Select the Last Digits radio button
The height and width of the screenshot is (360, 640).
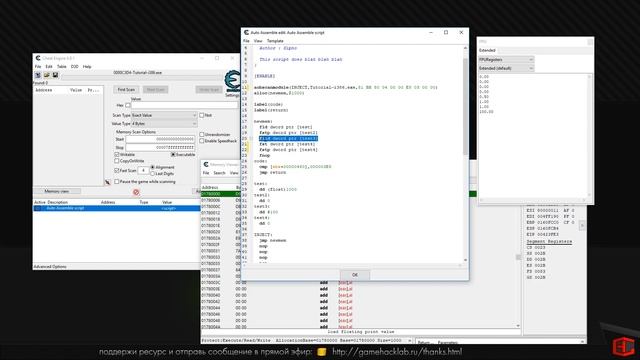pyautogui.click(x=153, y=174)
